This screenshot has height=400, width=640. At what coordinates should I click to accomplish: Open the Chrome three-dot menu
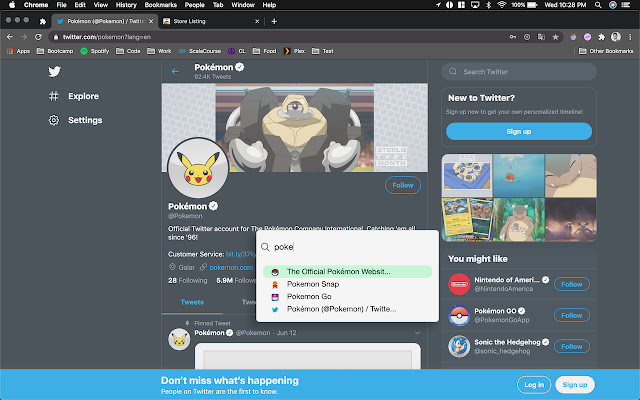(630, 37)
